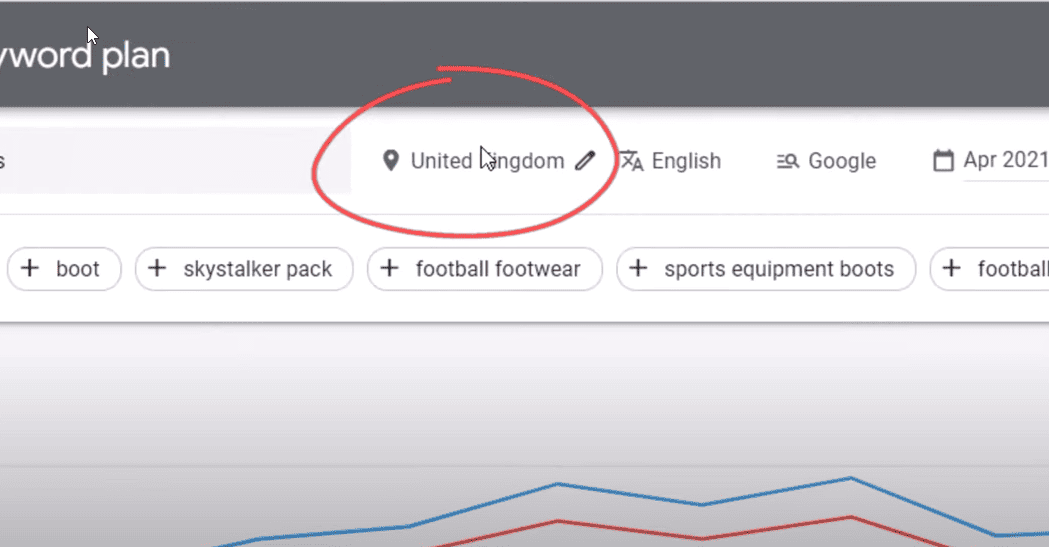Click the search network icon beside Google
This screenshot has width=1049, height=547.
[788, 161]
